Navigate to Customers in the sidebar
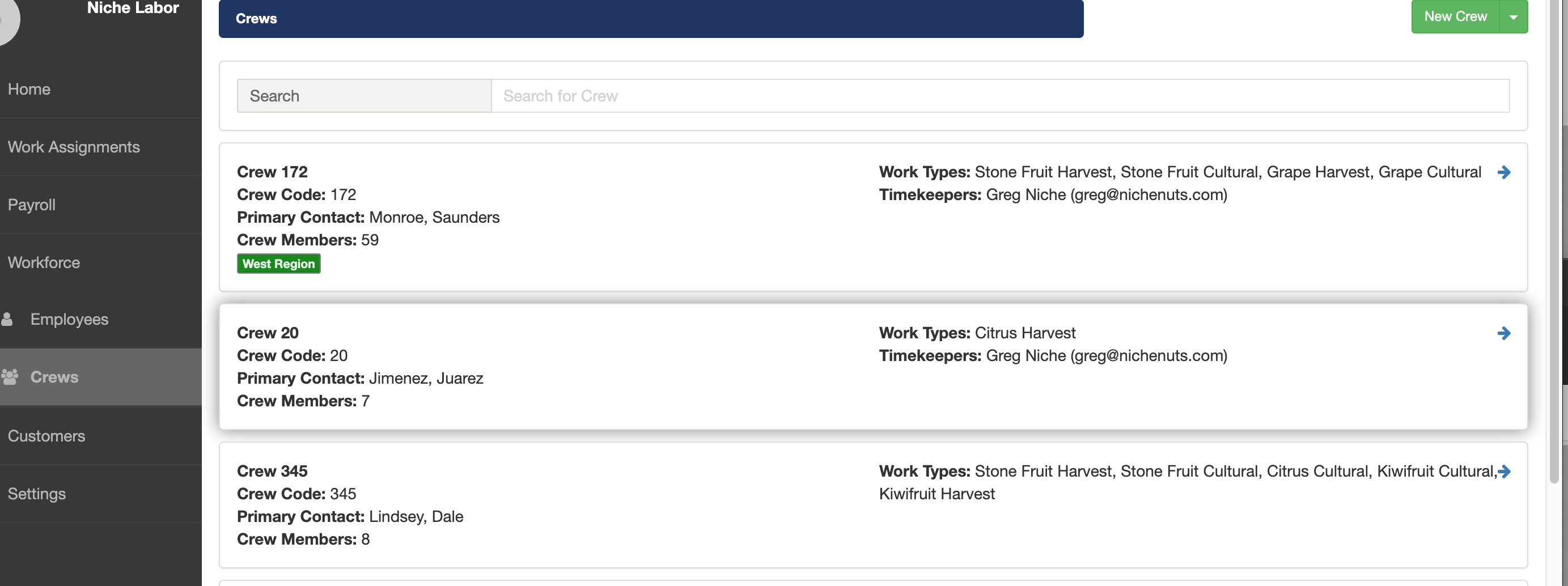This screenshot has width=1568, height=586. pos(46,436)
